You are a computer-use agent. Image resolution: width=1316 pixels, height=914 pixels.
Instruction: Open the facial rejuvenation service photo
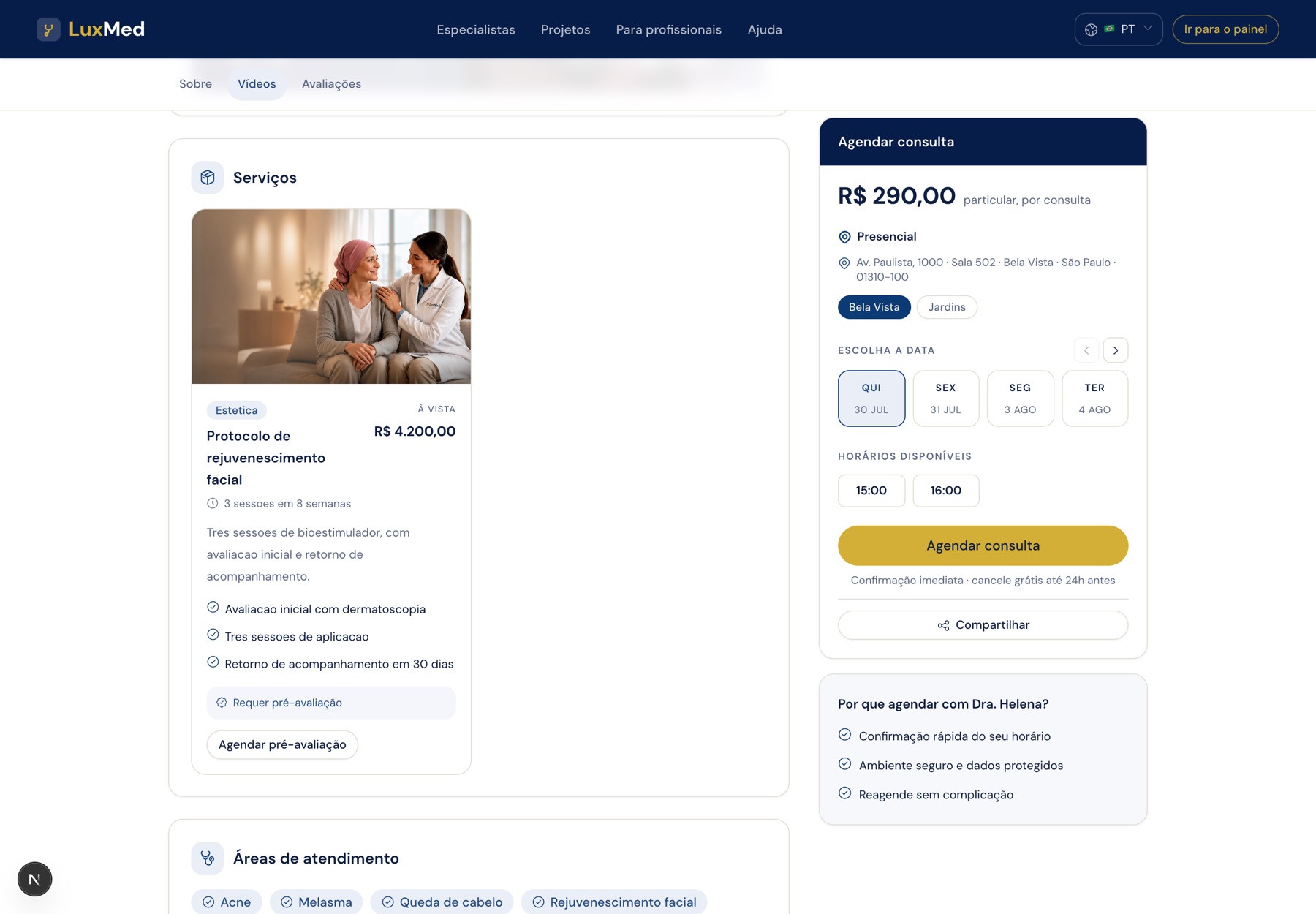tap(331, 297)
